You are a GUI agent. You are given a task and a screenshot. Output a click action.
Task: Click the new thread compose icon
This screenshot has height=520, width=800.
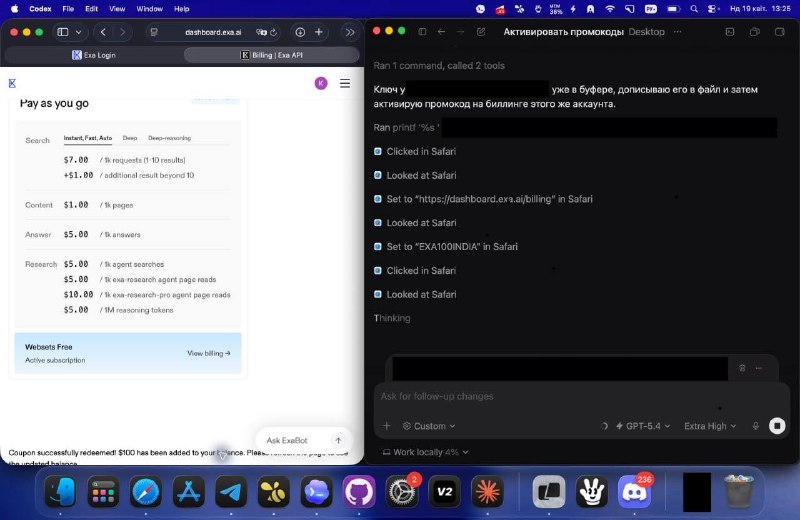coord(481,32)
